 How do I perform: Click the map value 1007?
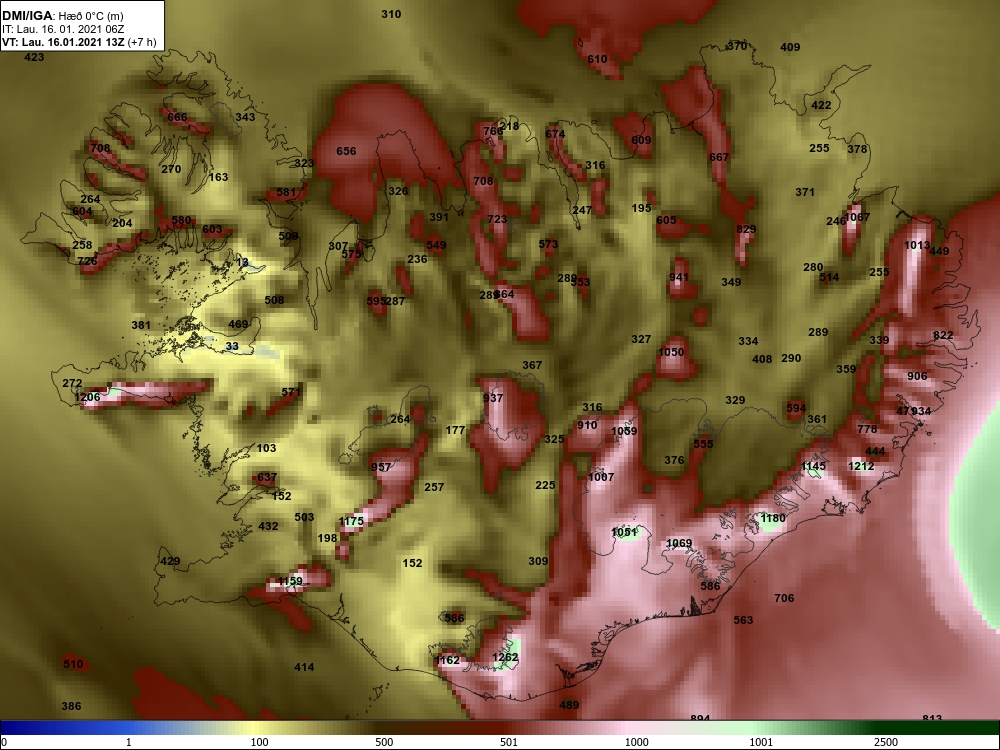[601, 477]
